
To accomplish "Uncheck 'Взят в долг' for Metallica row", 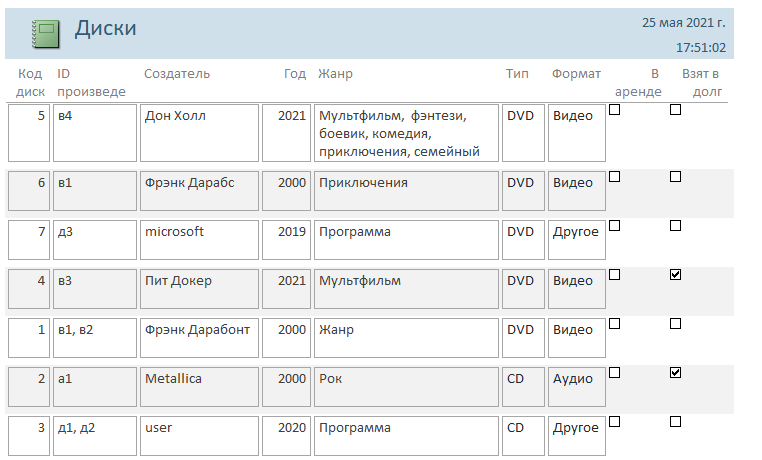I will 675,373.
